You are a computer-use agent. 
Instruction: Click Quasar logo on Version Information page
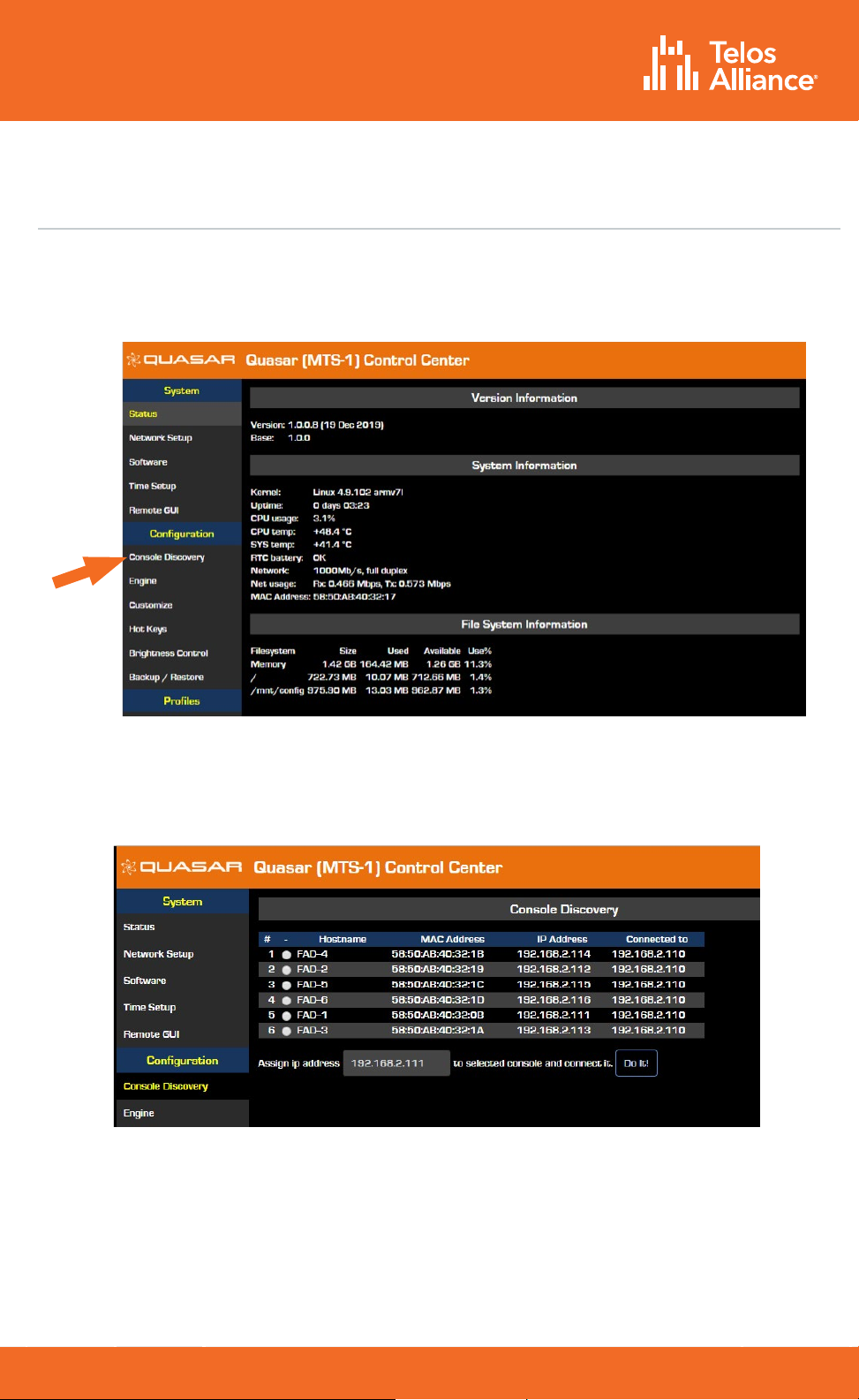(x=181, y=359)
